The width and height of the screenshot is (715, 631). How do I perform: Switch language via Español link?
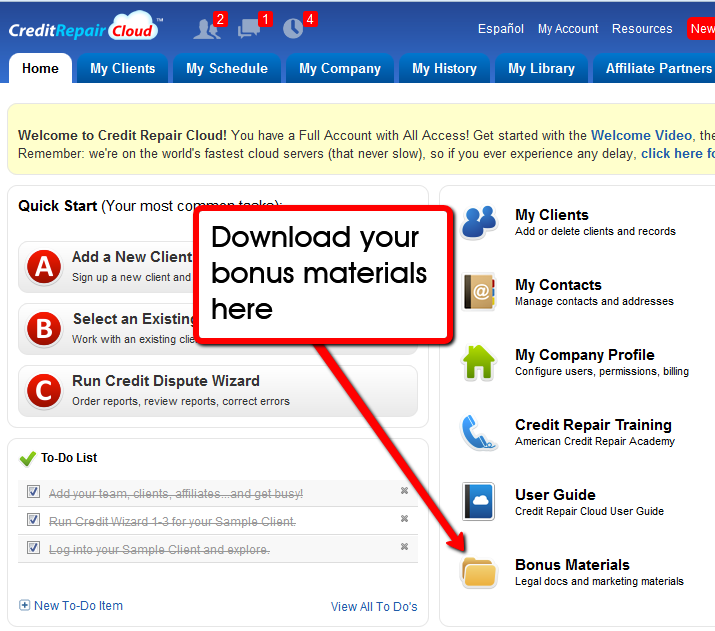tap(501, 29)
